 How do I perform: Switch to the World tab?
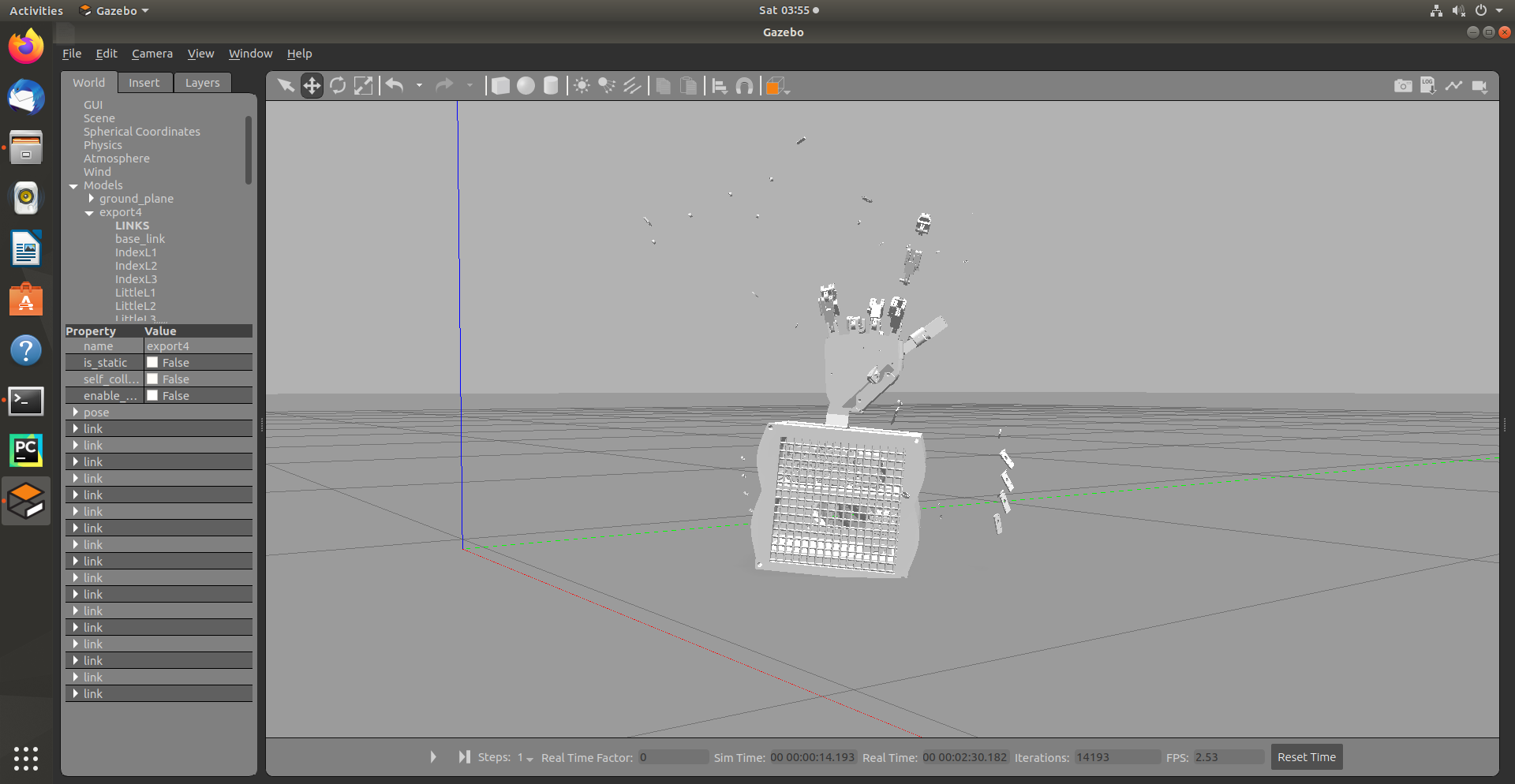pyautogui.click(x=89, y=83)
